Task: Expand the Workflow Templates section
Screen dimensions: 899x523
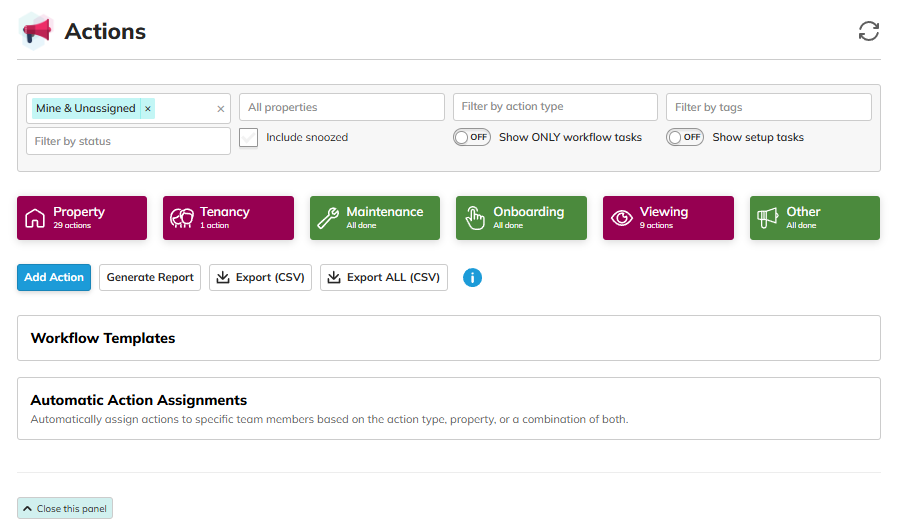Action: tap(449, 338)
